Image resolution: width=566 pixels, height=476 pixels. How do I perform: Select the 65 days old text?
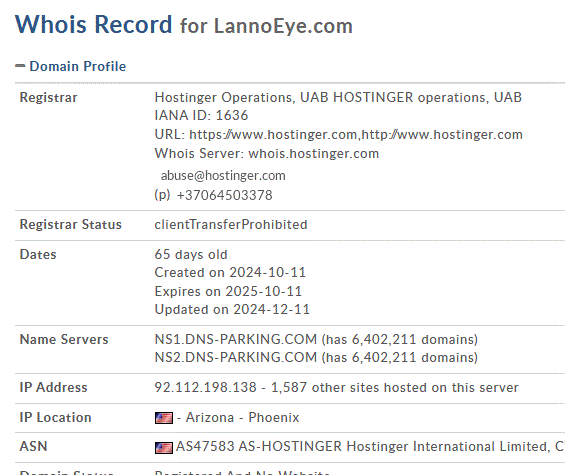pyautogui.click(x=191, y=254)
